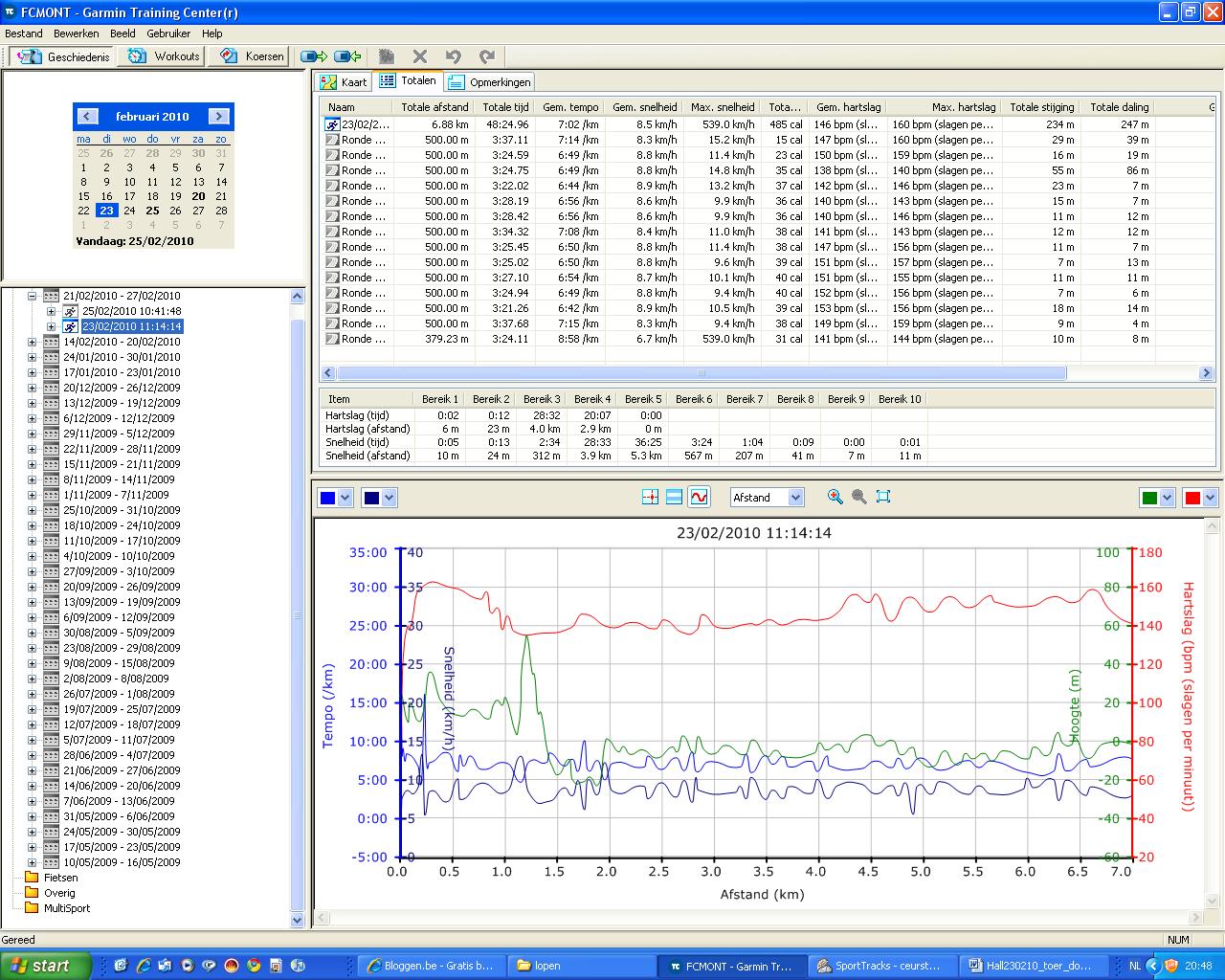This screenshot has height=980, width=1225.
Task: Toggle the chart smoothing curve icon
Action: tap(700, 497)
